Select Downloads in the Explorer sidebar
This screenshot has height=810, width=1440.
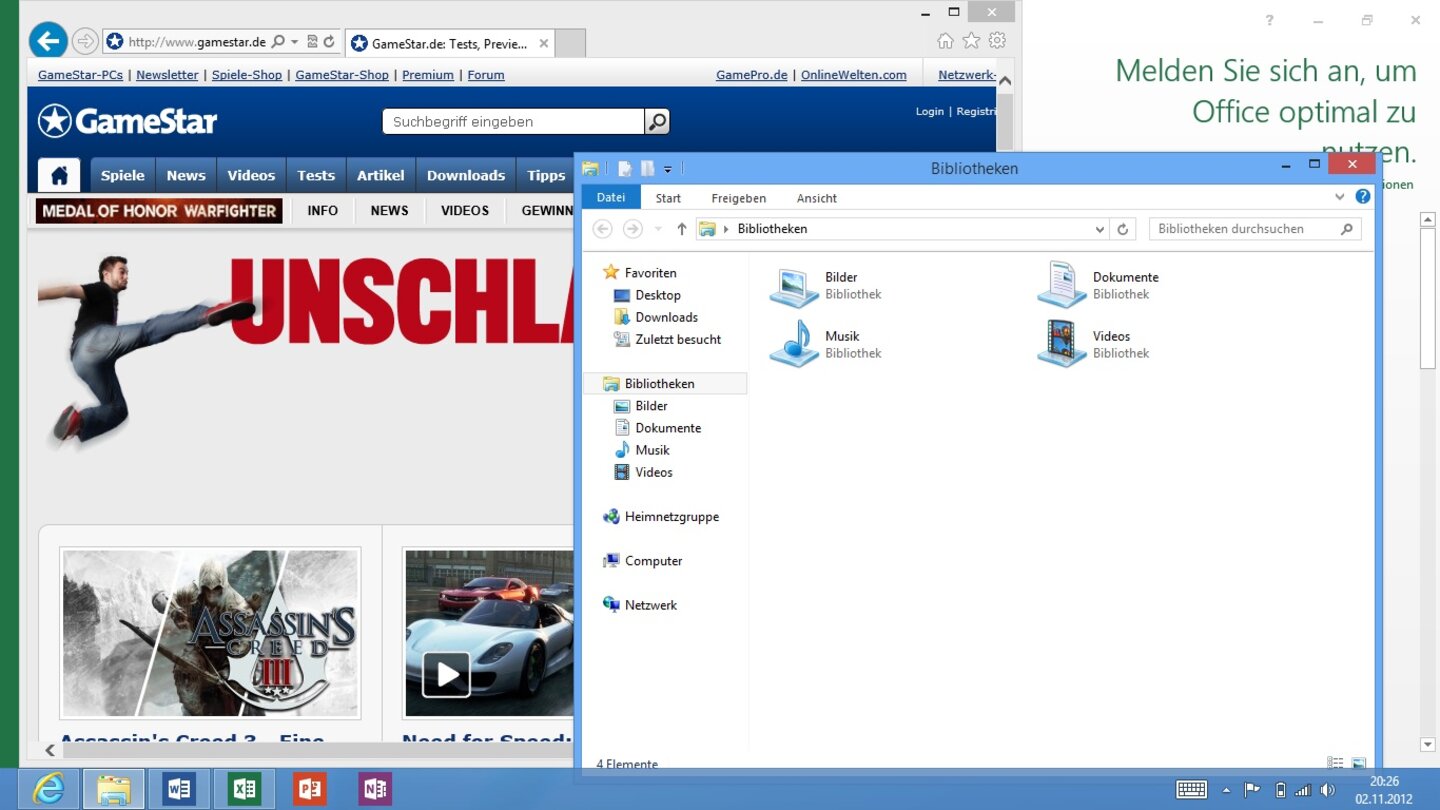click(656, 317)
